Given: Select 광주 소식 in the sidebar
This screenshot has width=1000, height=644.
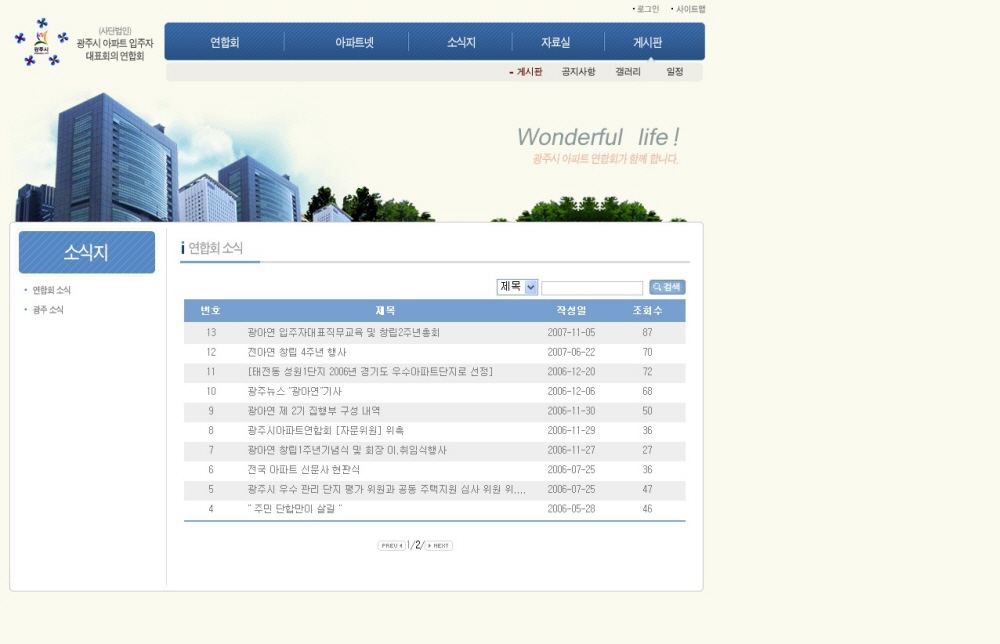Looking at the screenshot, I should [x=48, y=310].
